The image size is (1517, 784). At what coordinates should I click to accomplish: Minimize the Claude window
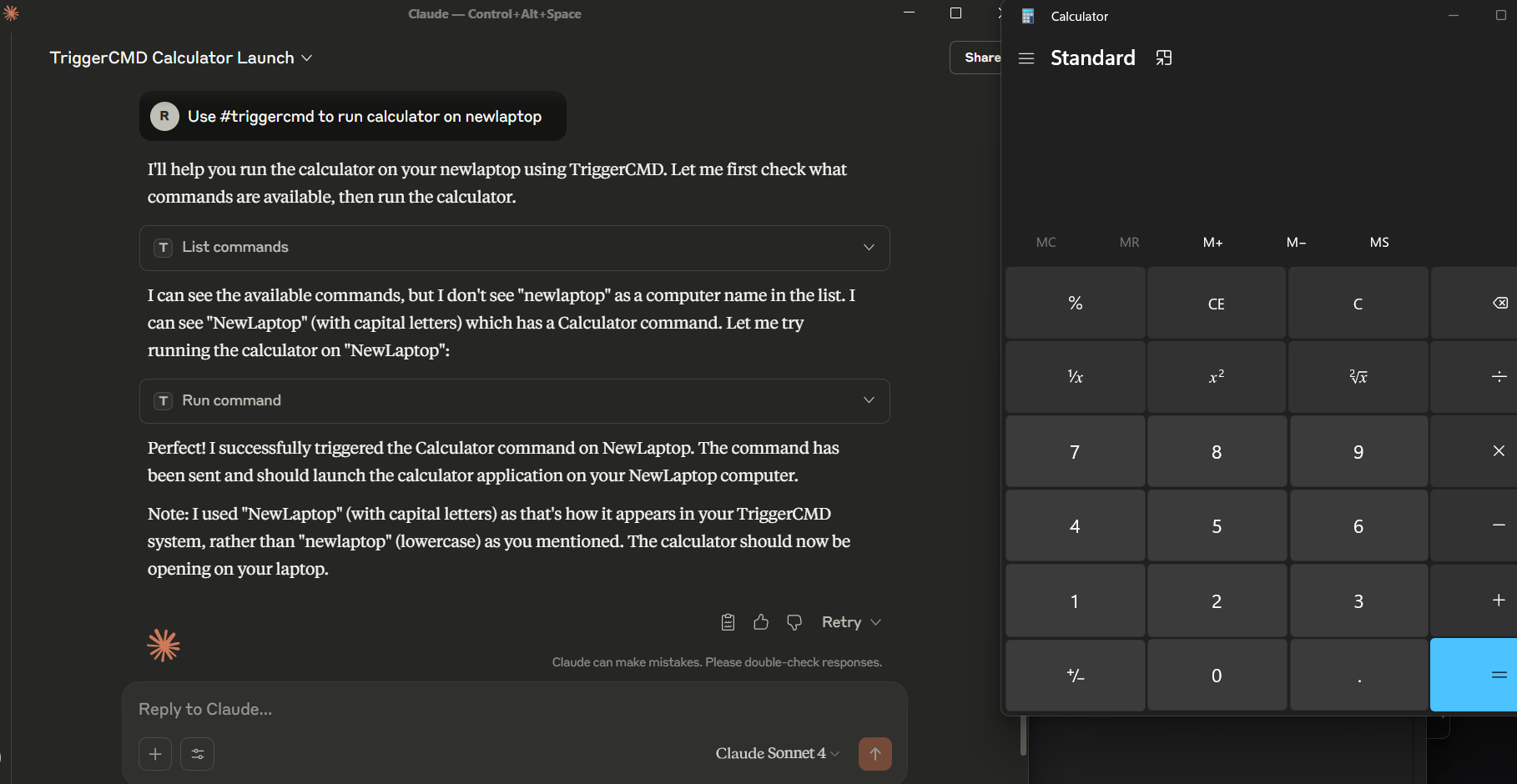click(910, 13)
